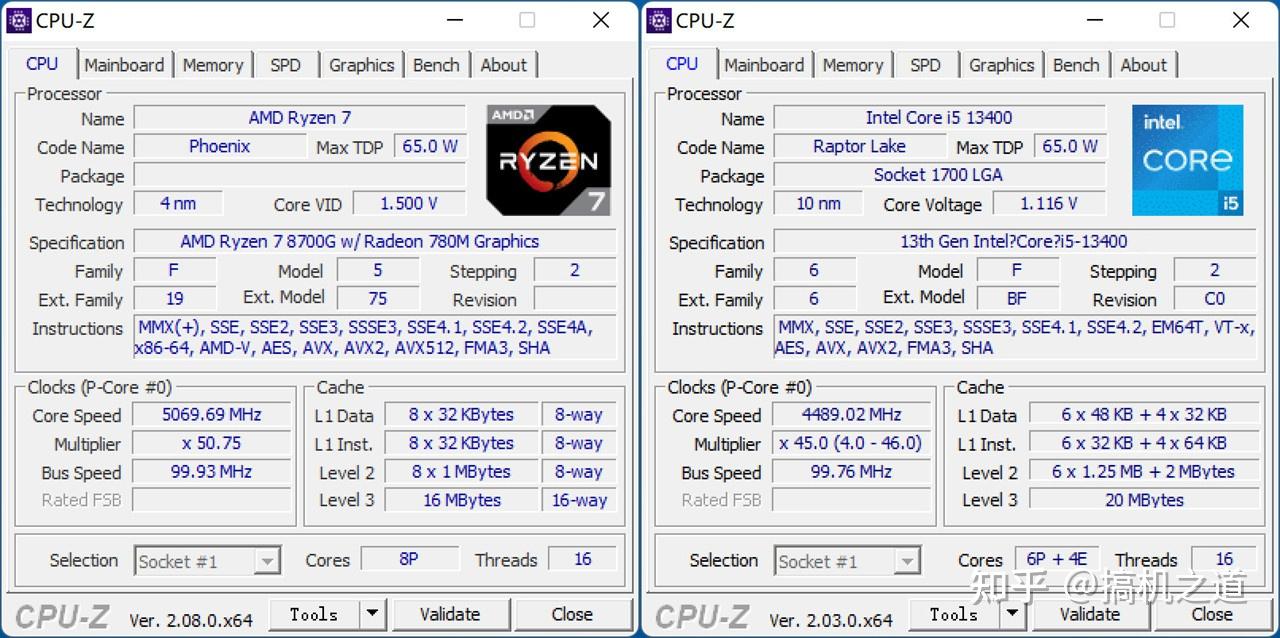
Task: Click the Socket #1 selection box on the Intel window
Action: click(x=847, y=561)
